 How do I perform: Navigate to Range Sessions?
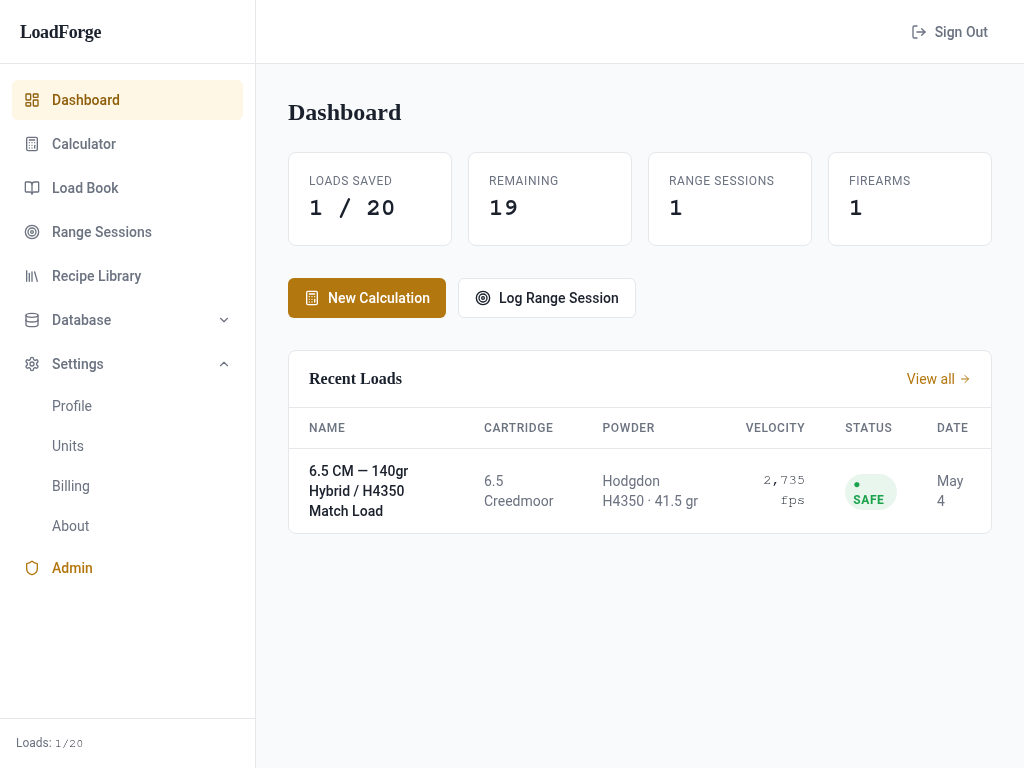[x=127, y=232]
